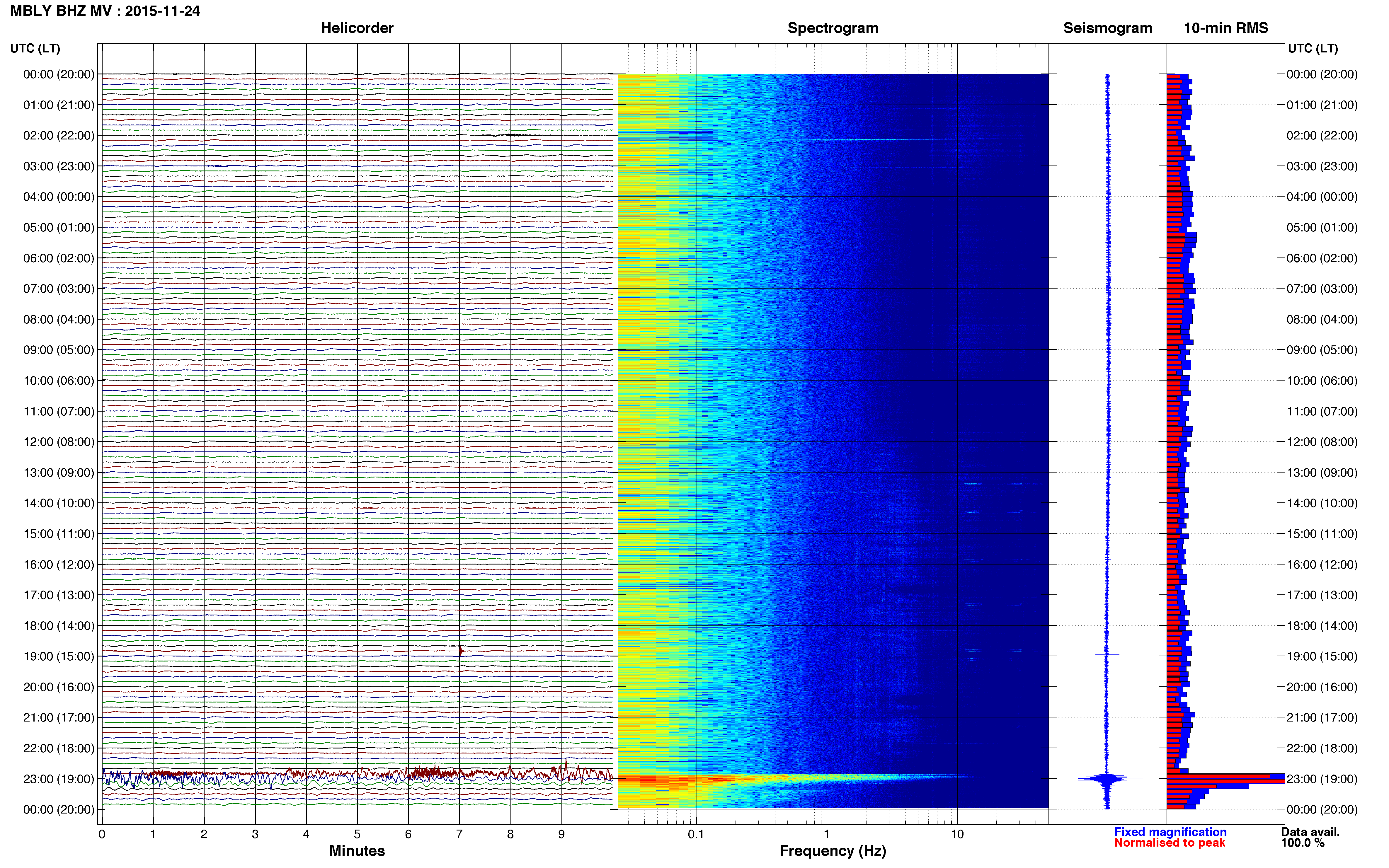Image resolution: width=1389 pixels, height=868 pixels.
Task: Click the large seismogram burst at 23:00
Action: tap(1108, 779)
